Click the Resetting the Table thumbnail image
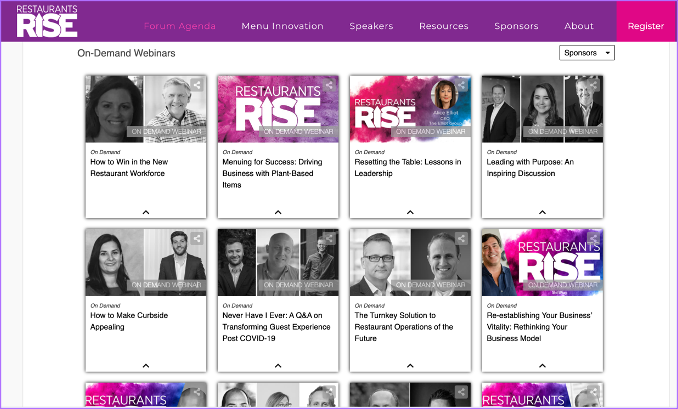Image resolution: width=678 pixels, height=409 pixels. [x=410, y=109]
